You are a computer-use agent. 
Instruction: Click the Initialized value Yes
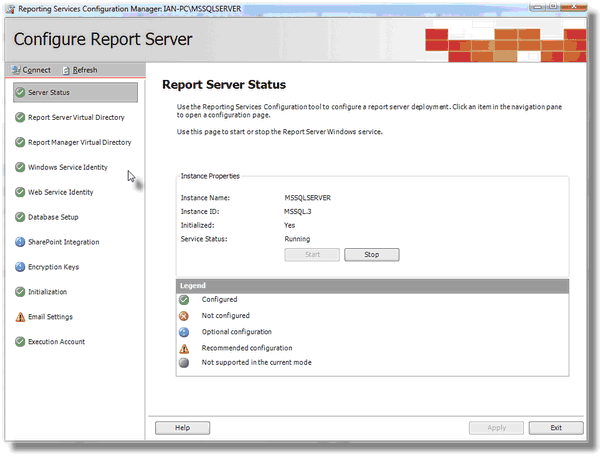point(289,225)
